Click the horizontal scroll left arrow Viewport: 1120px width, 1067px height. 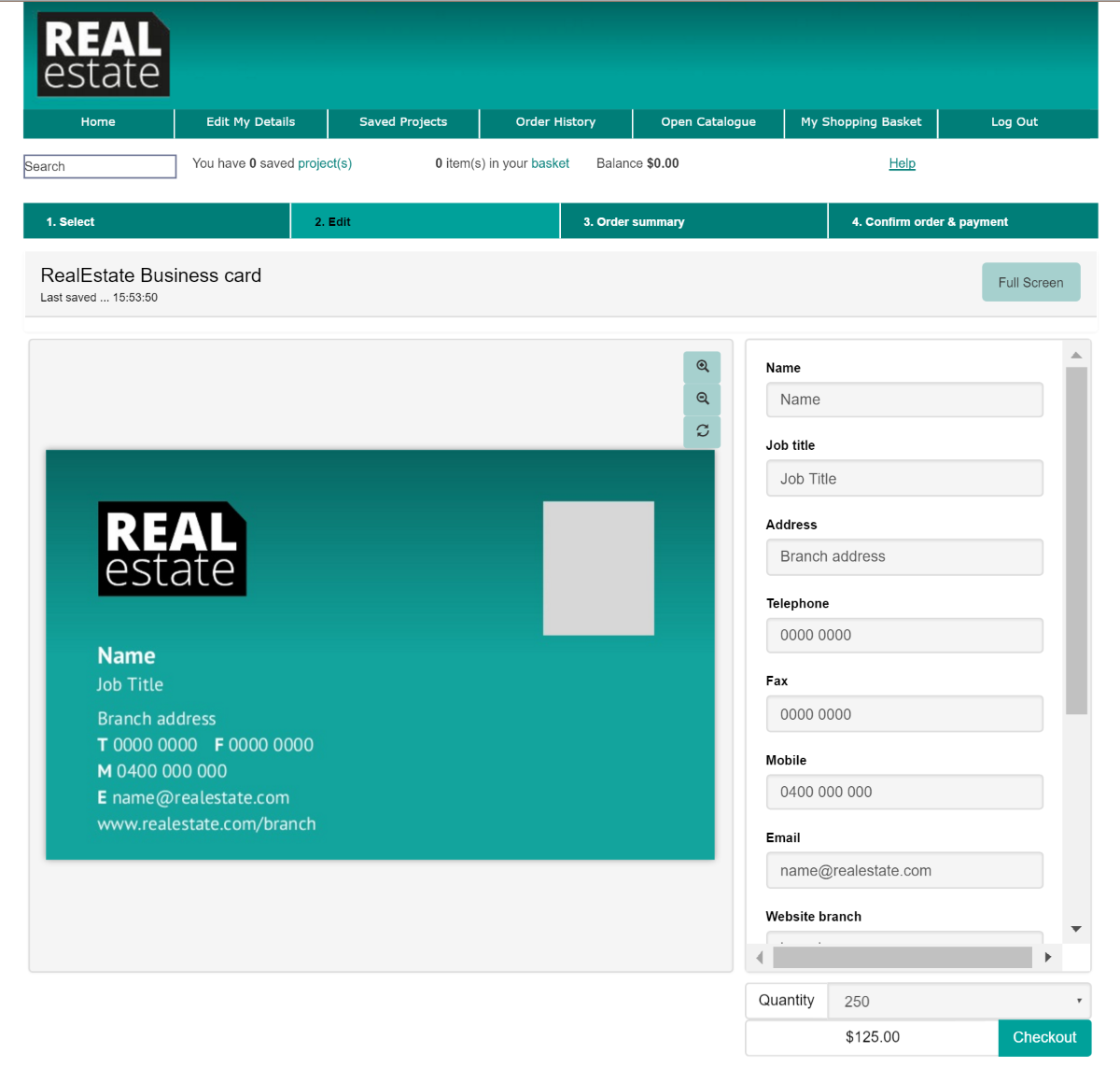tap(760, 957)
